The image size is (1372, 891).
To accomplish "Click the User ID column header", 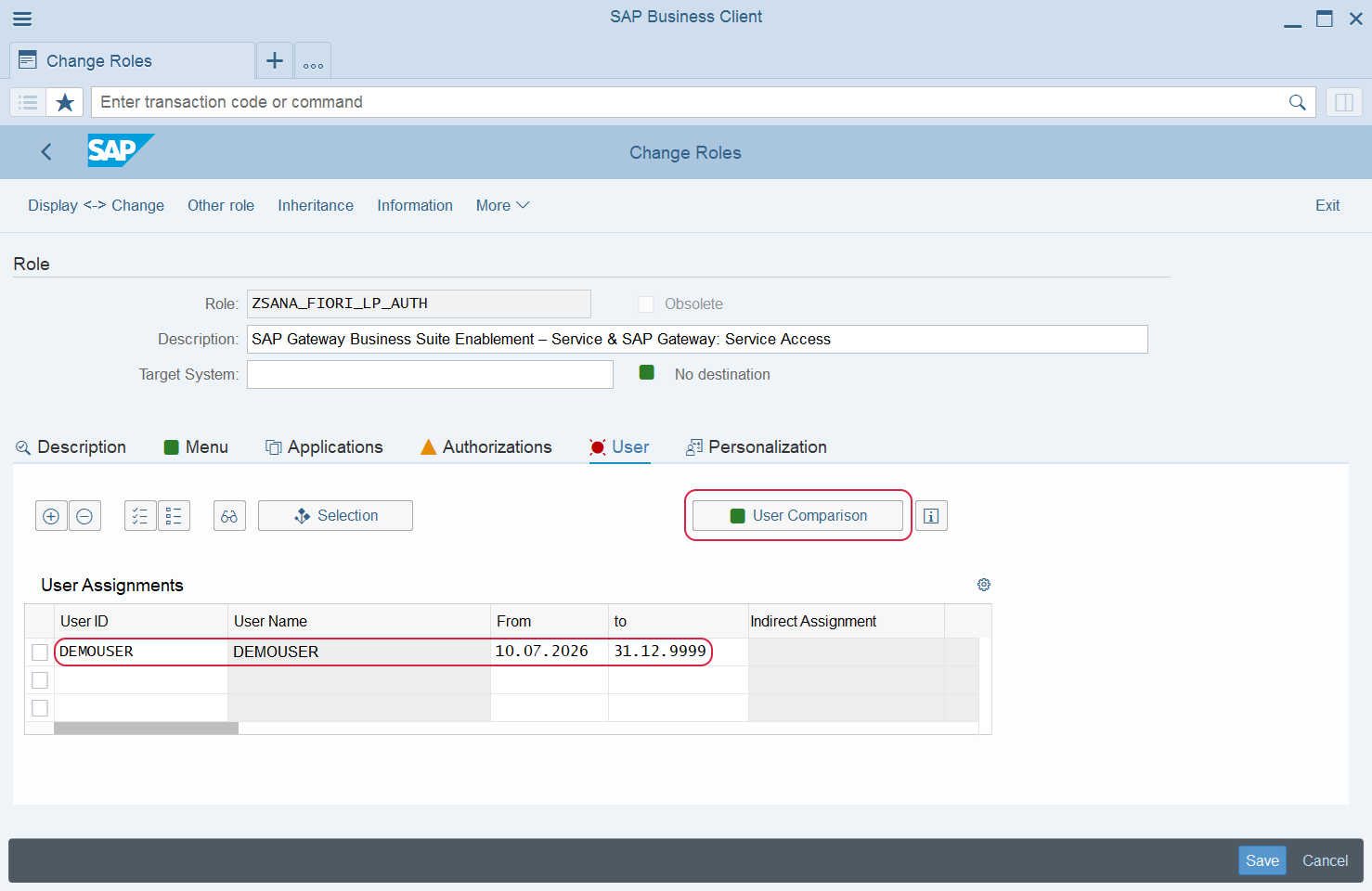I will point(141,621).
